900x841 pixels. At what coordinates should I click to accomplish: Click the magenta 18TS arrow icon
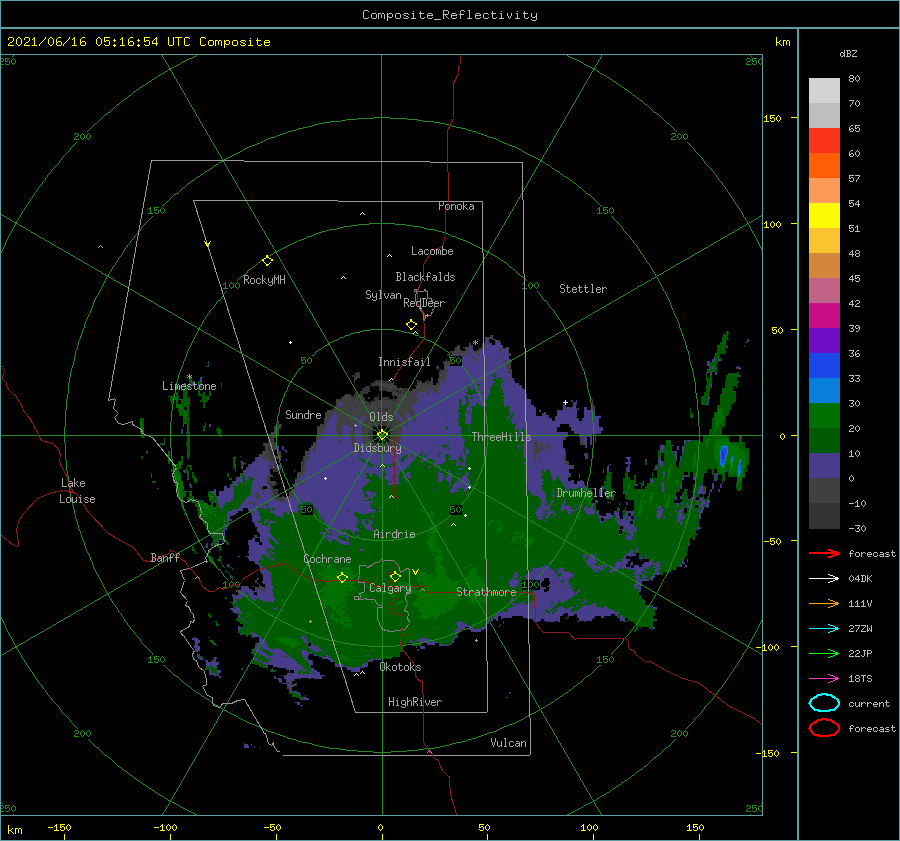[x=824, y=678]
